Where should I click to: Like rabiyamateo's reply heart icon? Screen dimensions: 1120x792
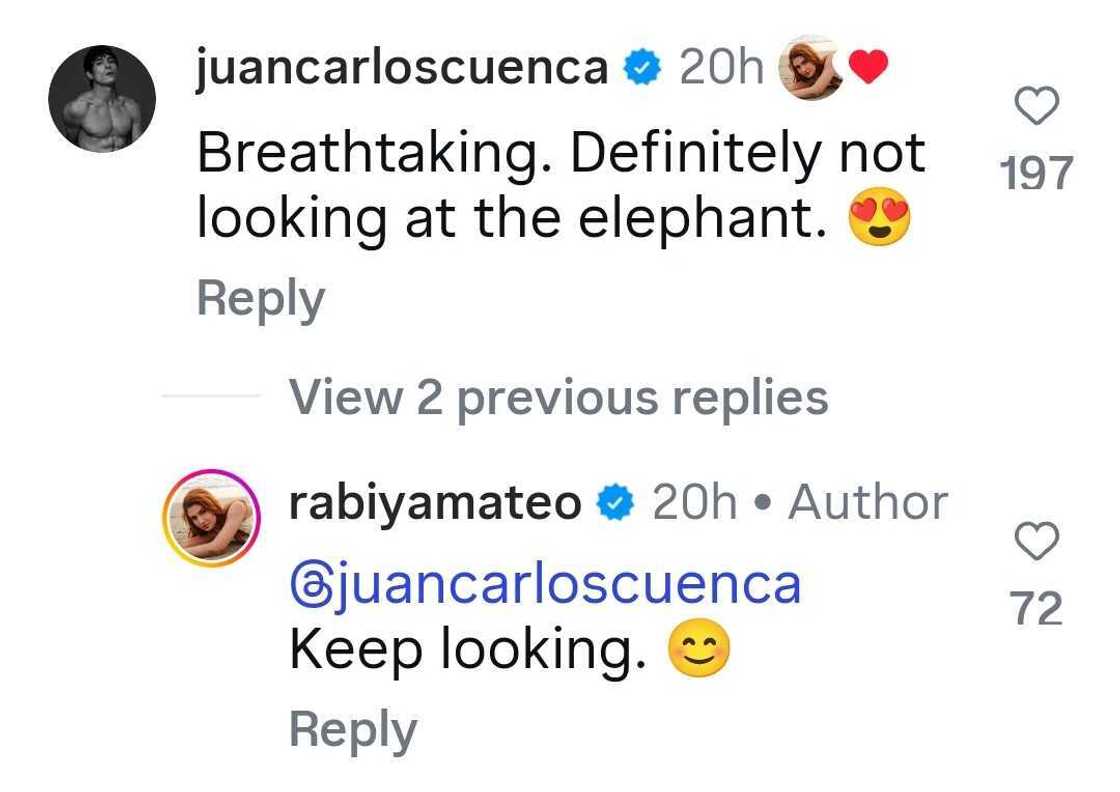point(1037,541)
